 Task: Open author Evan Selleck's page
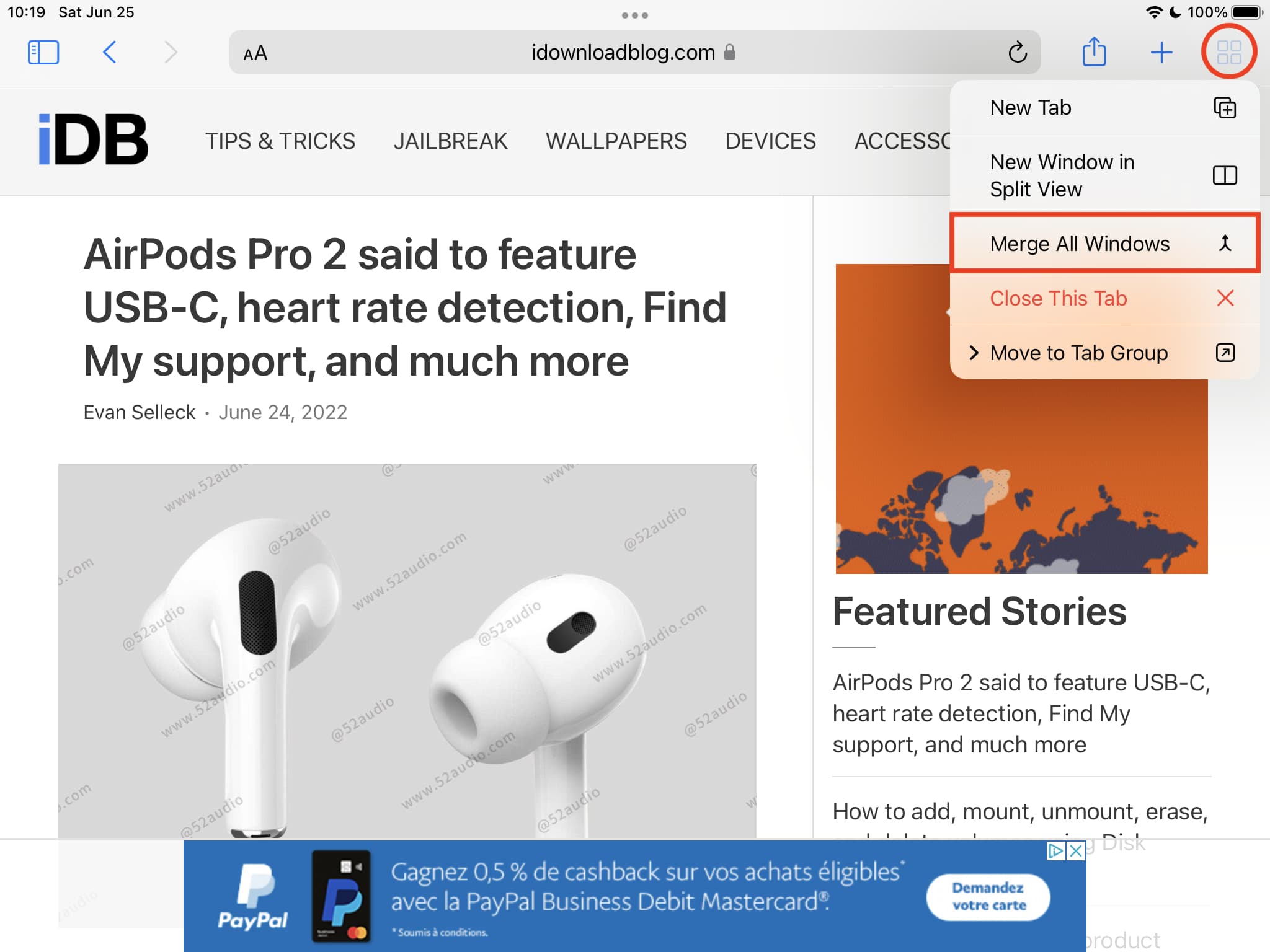(140, 412)
